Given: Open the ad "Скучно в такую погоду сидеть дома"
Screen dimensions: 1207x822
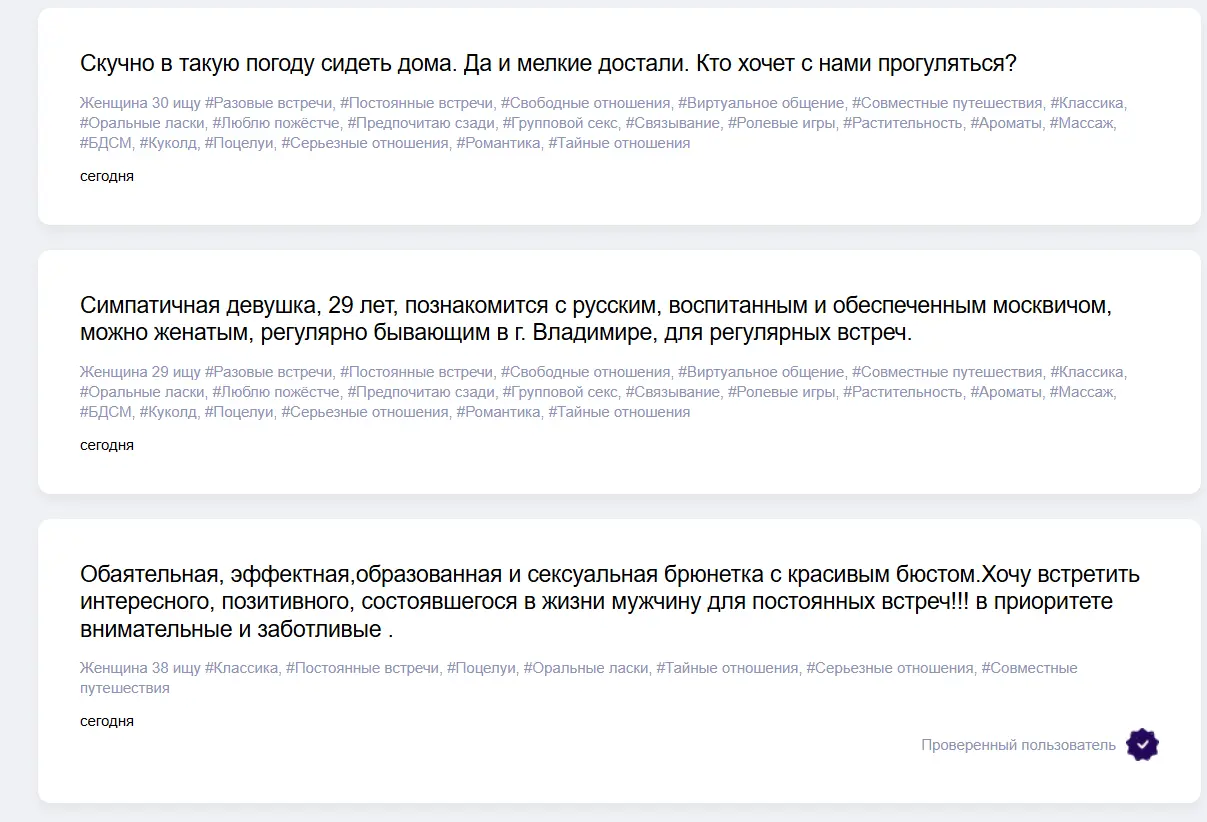Looking at the screenshot, I should pos(548,64).
